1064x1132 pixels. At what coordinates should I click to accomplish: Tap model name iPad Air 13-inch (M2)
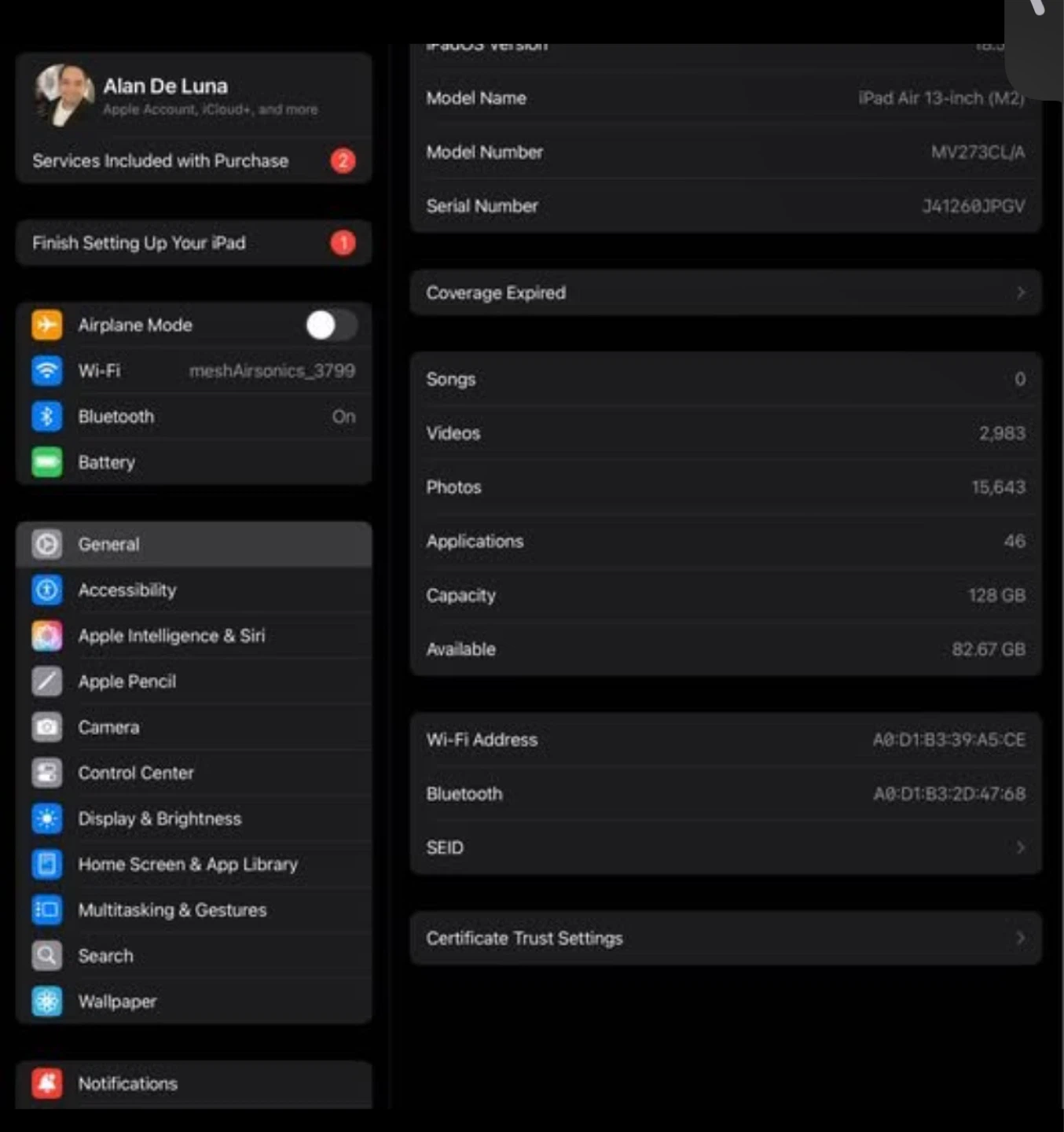[941, 98]
